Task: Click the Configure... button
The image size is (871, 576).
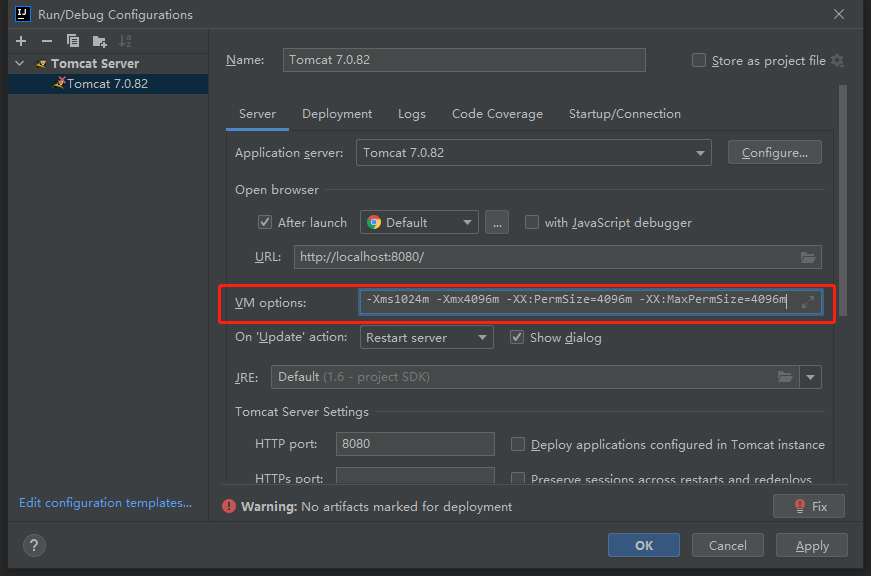Action: click(x=774, y=153)
